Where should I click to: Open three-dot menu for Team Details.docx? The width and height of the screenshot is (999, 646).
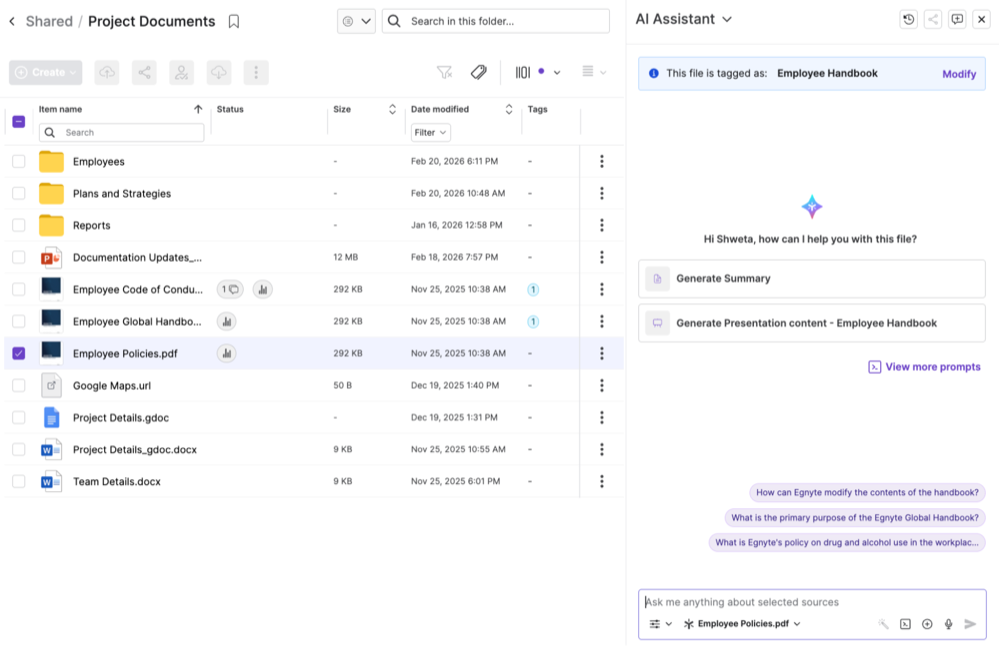[601, 481]
